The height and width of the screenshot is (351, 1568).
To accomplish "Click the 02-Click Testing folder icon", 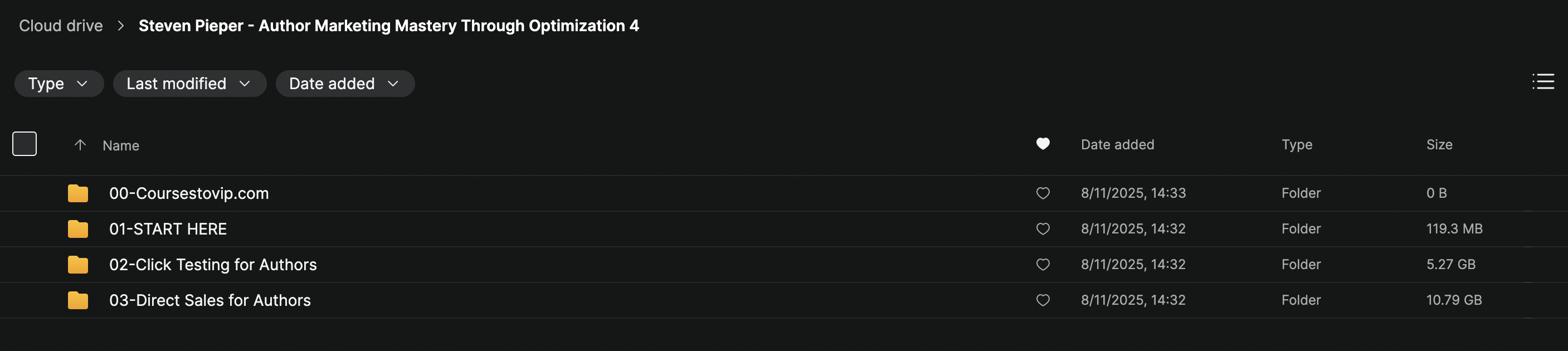I will [x=78, y=265].
